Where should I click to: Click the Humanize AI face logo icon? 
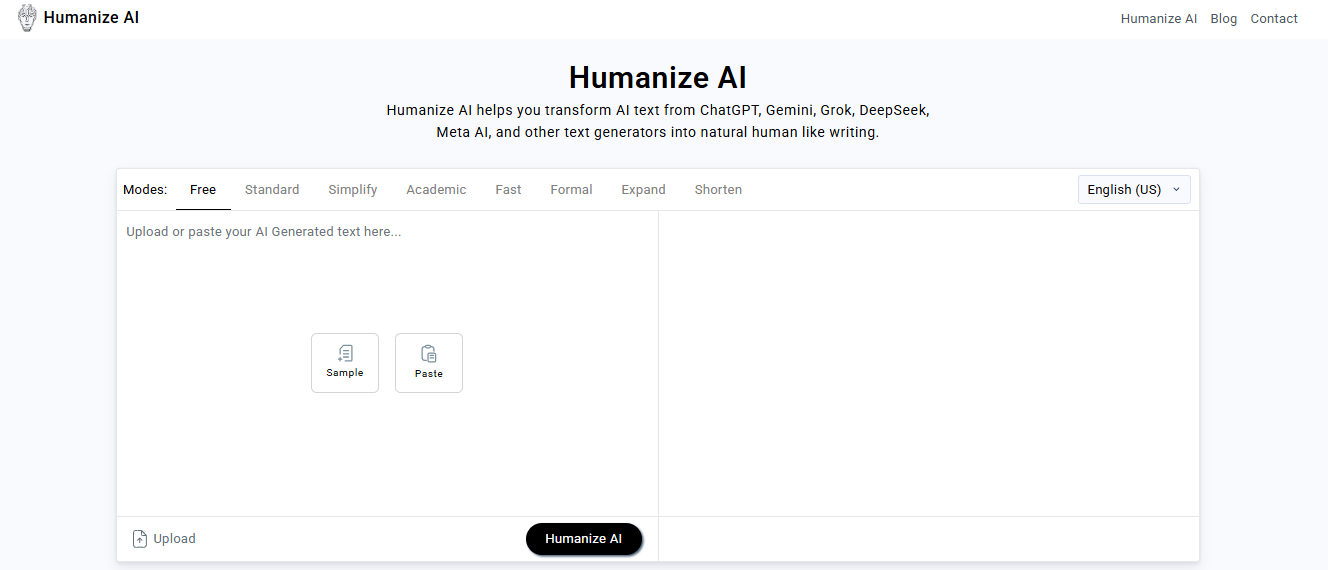point(27,18)
